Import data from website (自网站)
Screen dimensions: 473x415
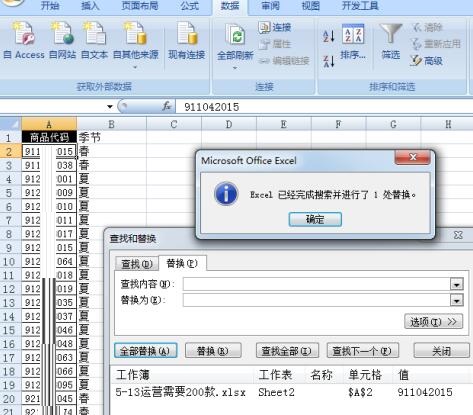[62, 39]
